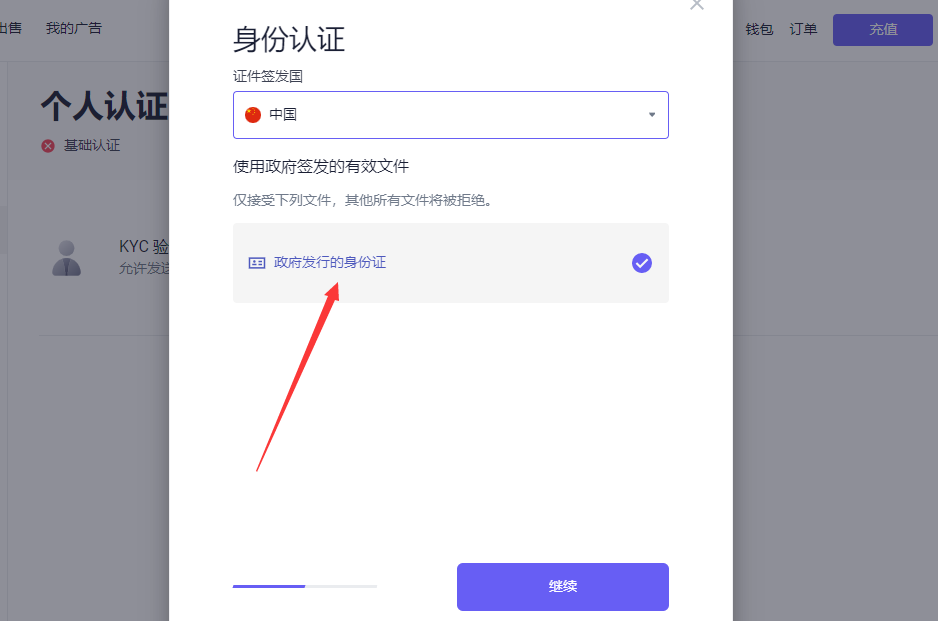Click the step progress bar in the dialog
938x621 pixels.
point(305,586)
